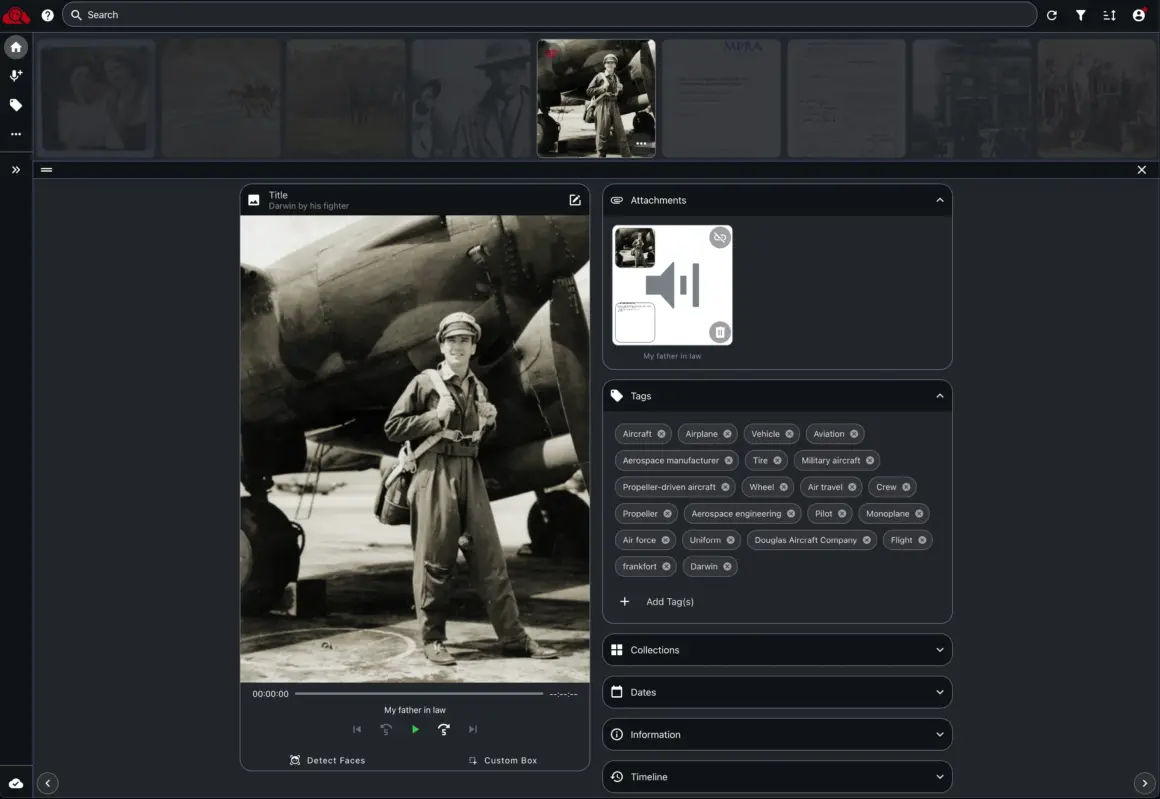Go to previous item with left arrow
1160x799 pixels.
pos(47,783)
